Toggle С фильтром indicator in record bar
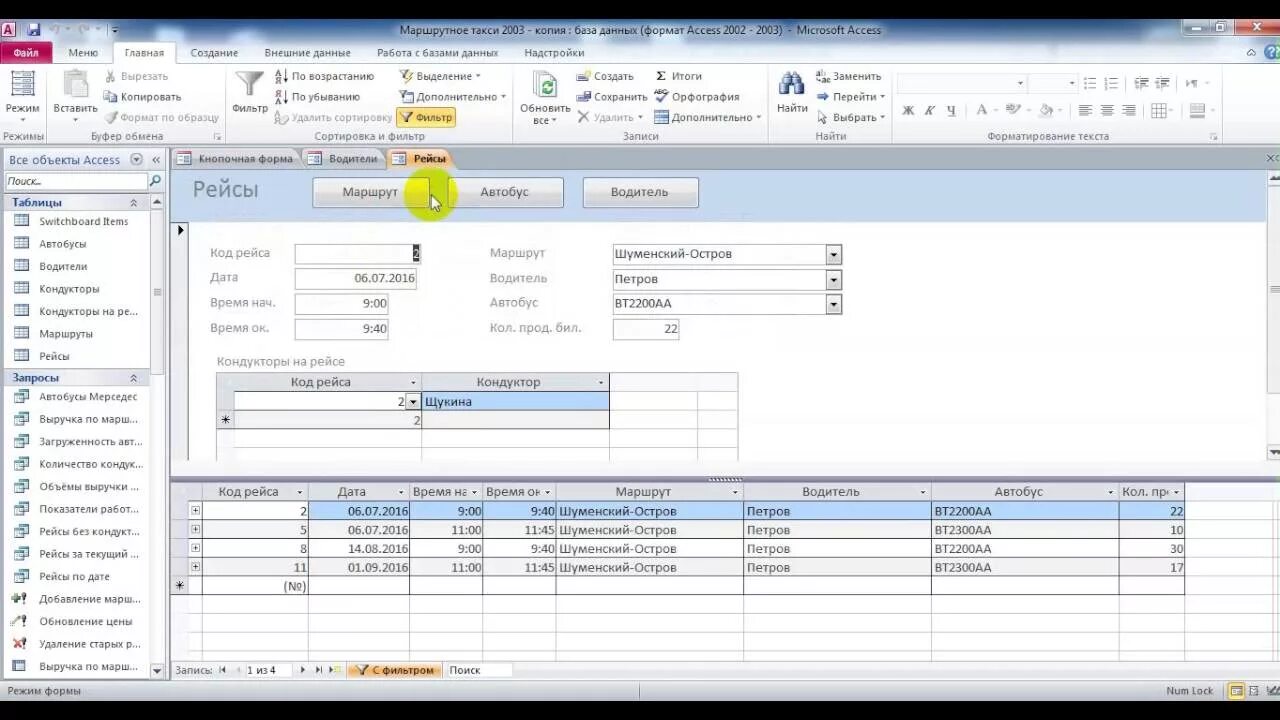The image size is (1280, 720). tap(396, 670)
